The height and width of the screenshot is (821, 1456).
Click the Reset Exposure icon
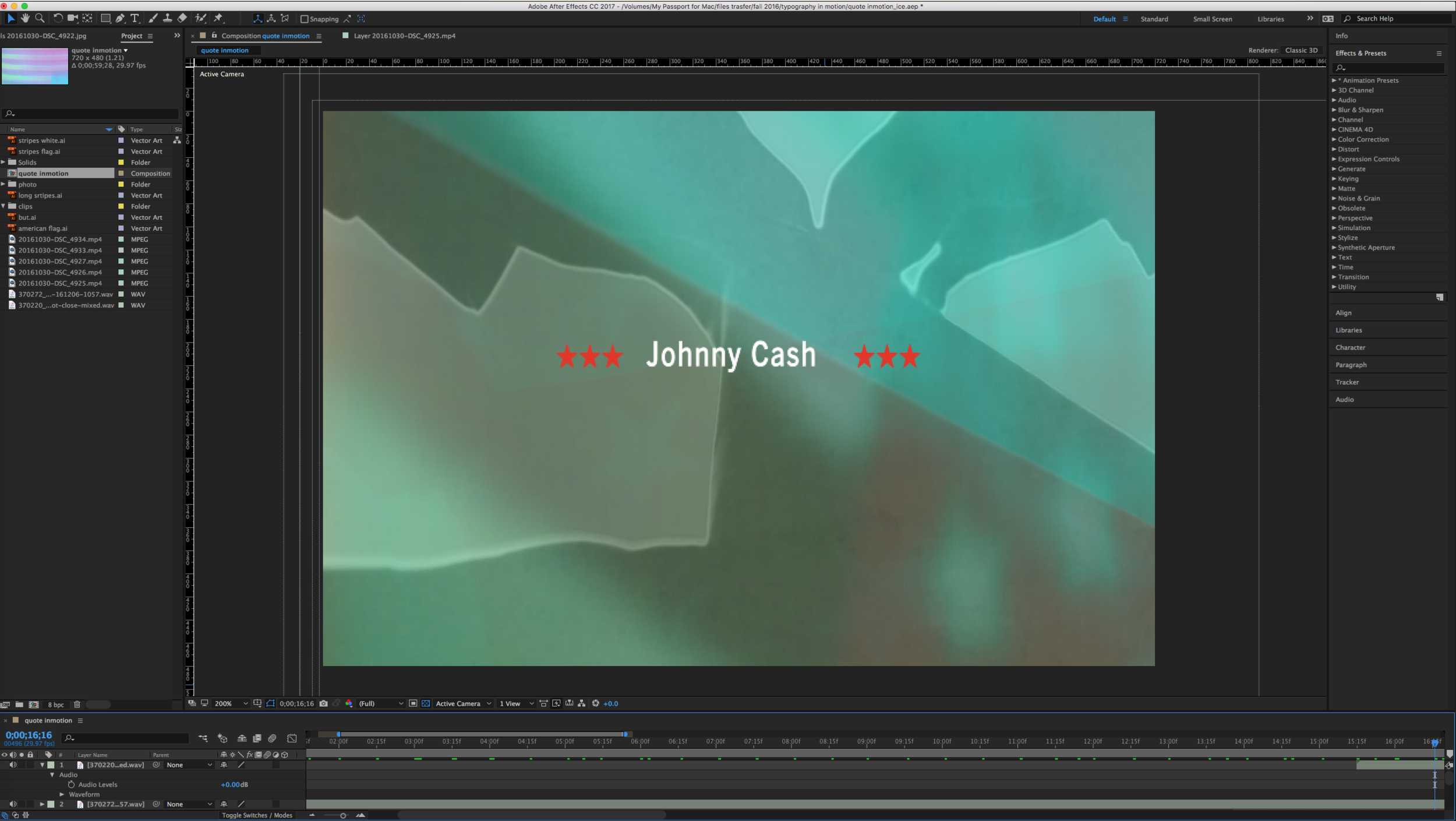(596, 703)
